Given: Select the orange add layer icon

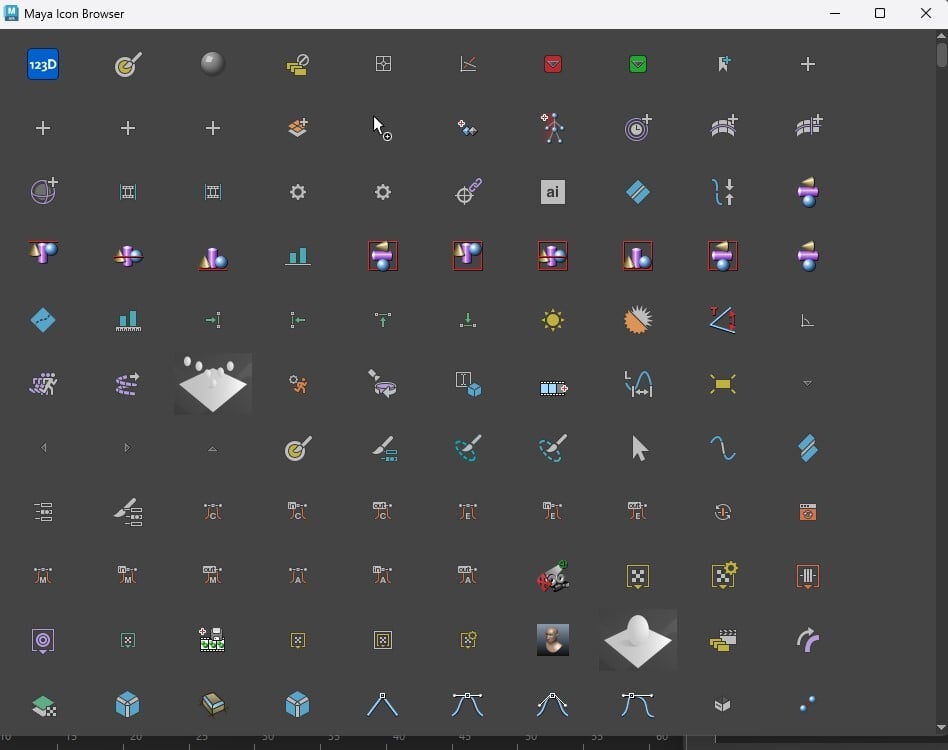Looking at the screenshot, I should (x=297, y=128).
